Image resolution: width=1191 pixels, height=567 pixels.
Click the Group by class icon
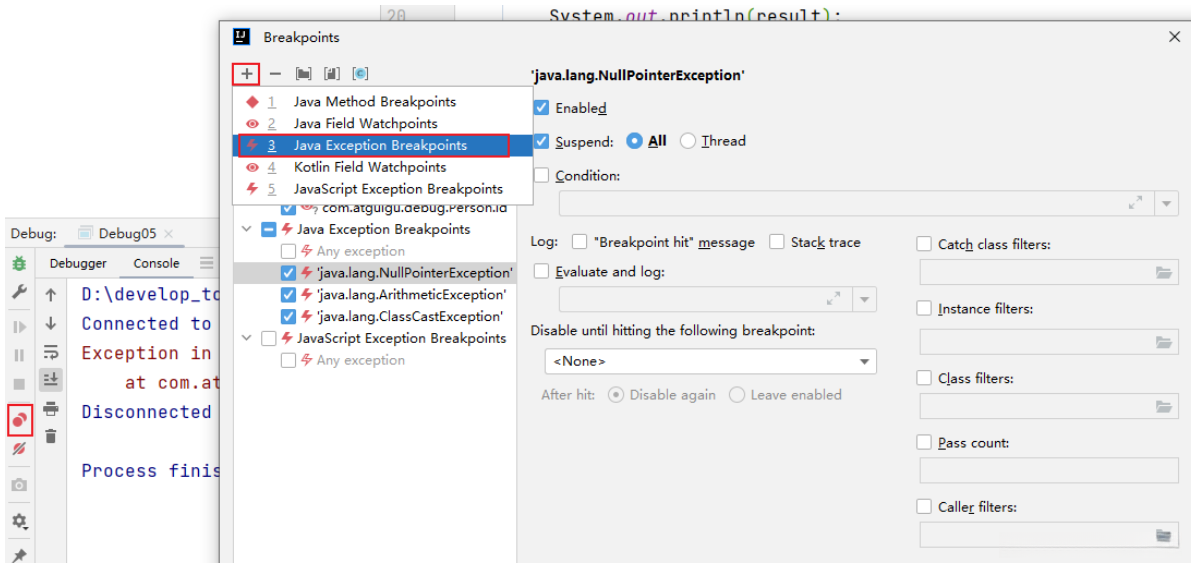[360, 74]
